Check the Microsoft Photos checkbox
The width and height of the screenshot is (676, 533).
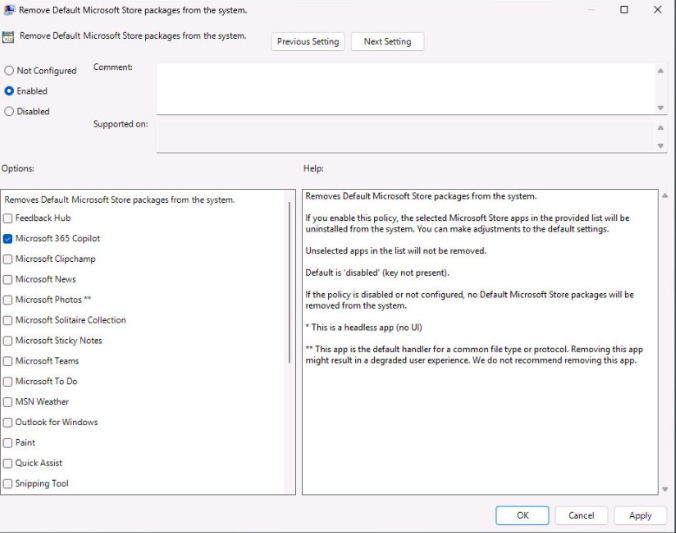[x=8, y=300]
